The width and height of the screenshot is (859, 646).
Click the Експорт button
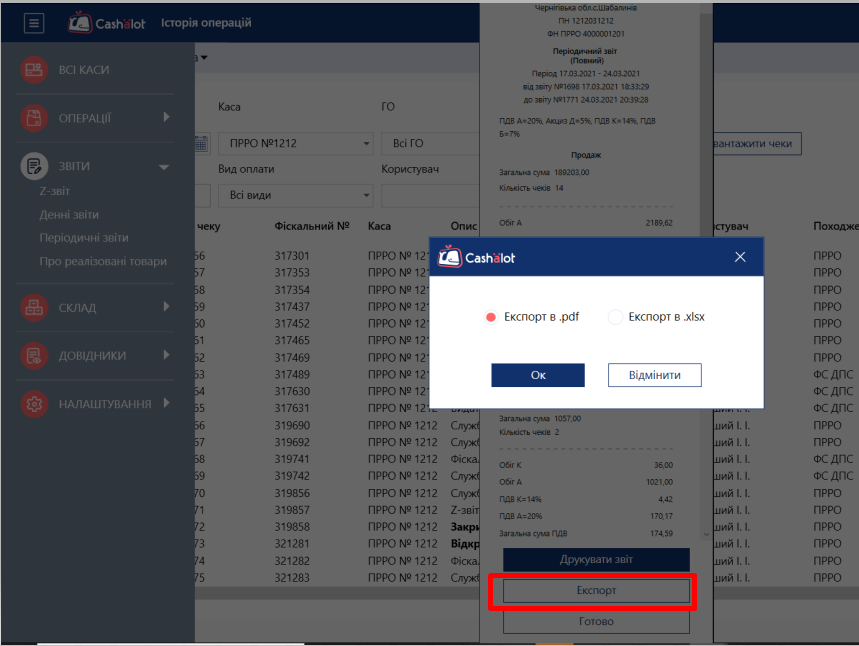click(x=596, y=591)
